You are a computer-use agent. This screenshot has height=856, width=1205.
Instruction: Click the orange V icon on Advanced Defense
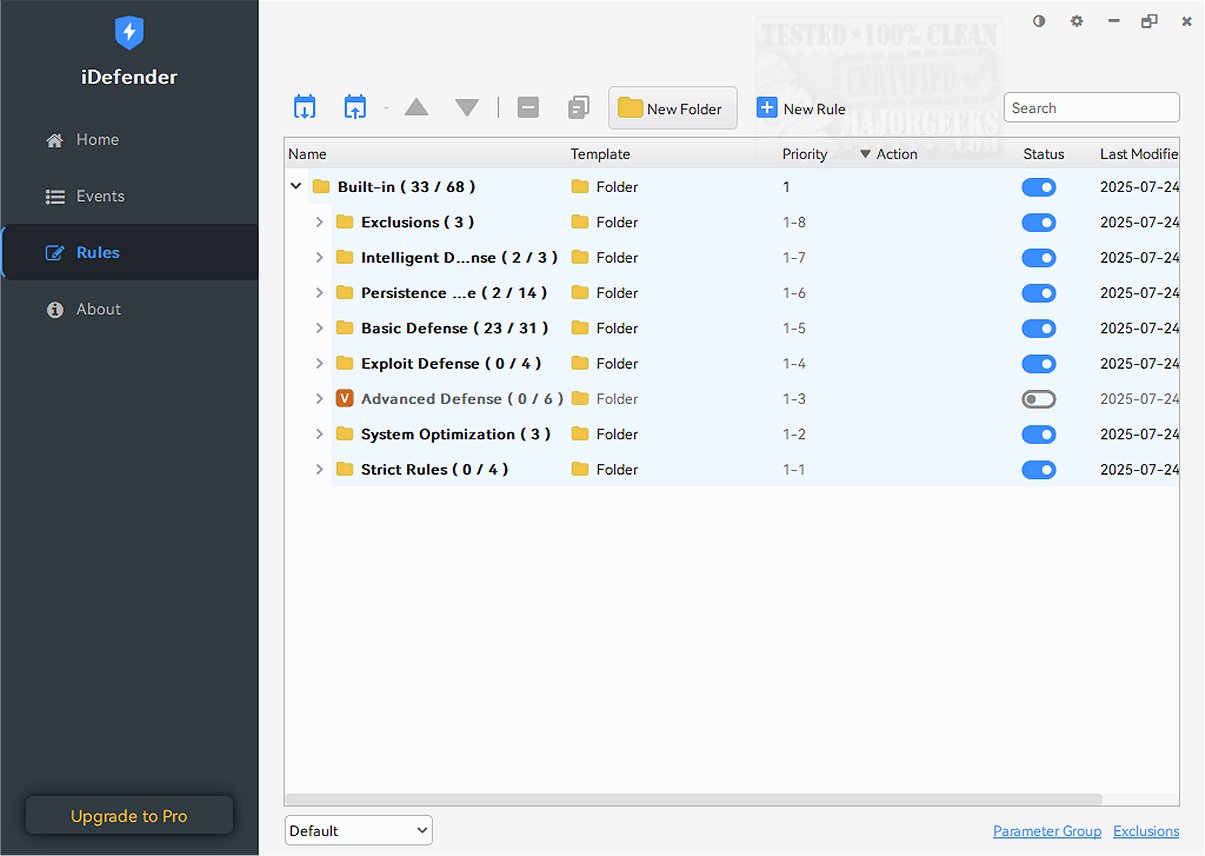tap(345, 399)
